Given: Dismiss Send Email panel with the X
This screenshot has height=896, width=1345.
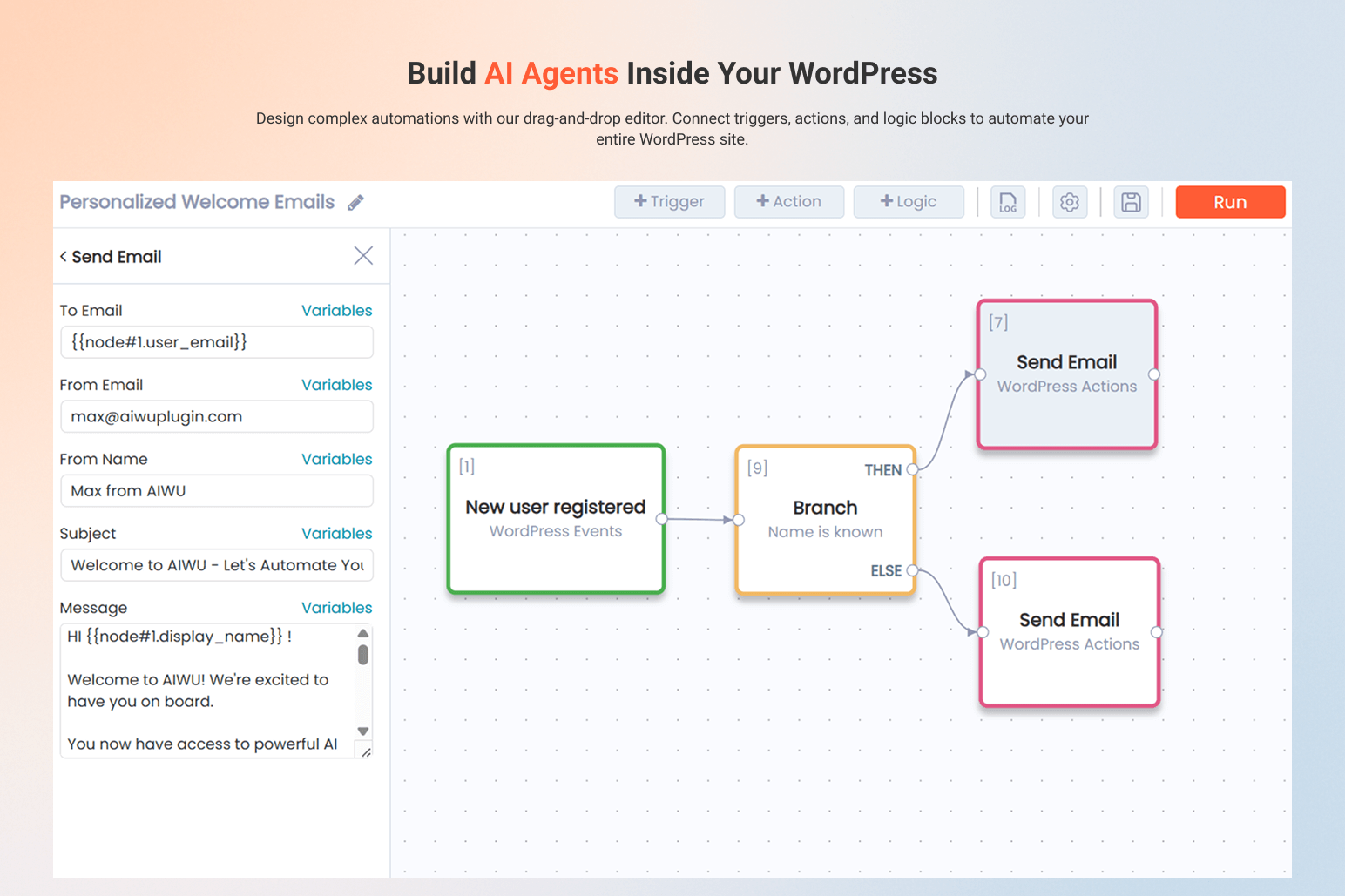Looking at the screenshot, I should 363,255.
